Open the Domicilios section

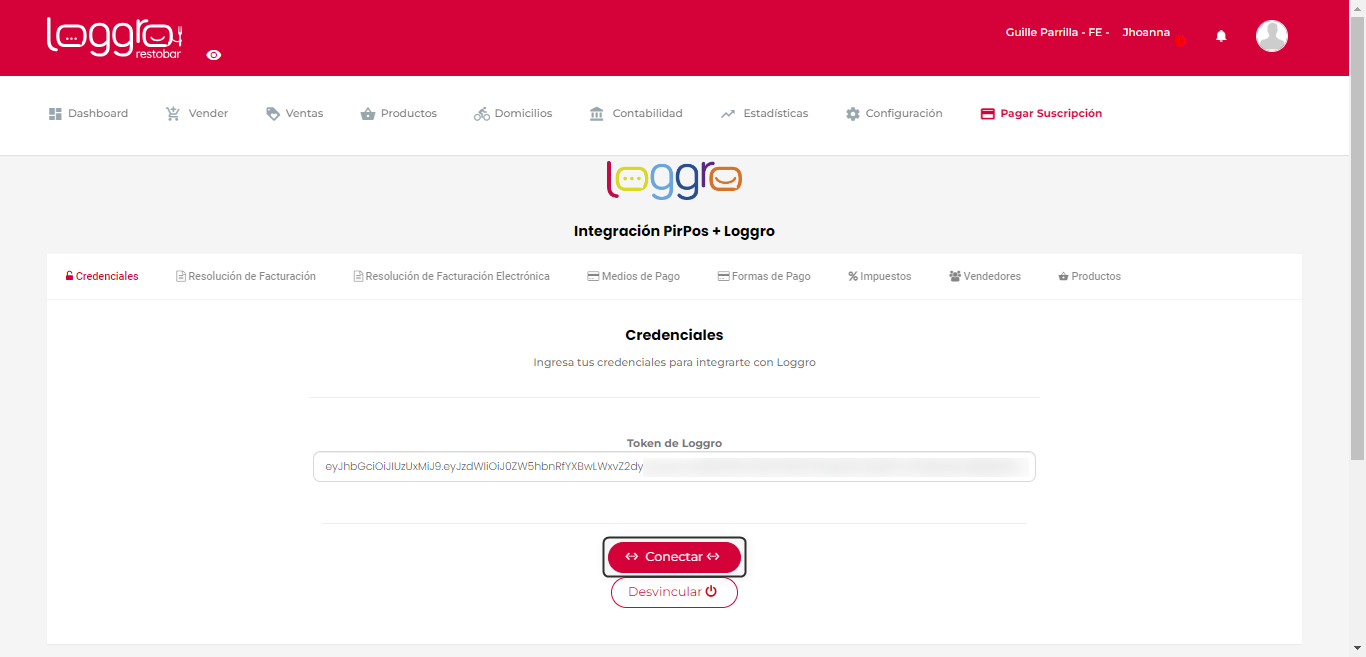pyautogui.click(x=513, y=114)
